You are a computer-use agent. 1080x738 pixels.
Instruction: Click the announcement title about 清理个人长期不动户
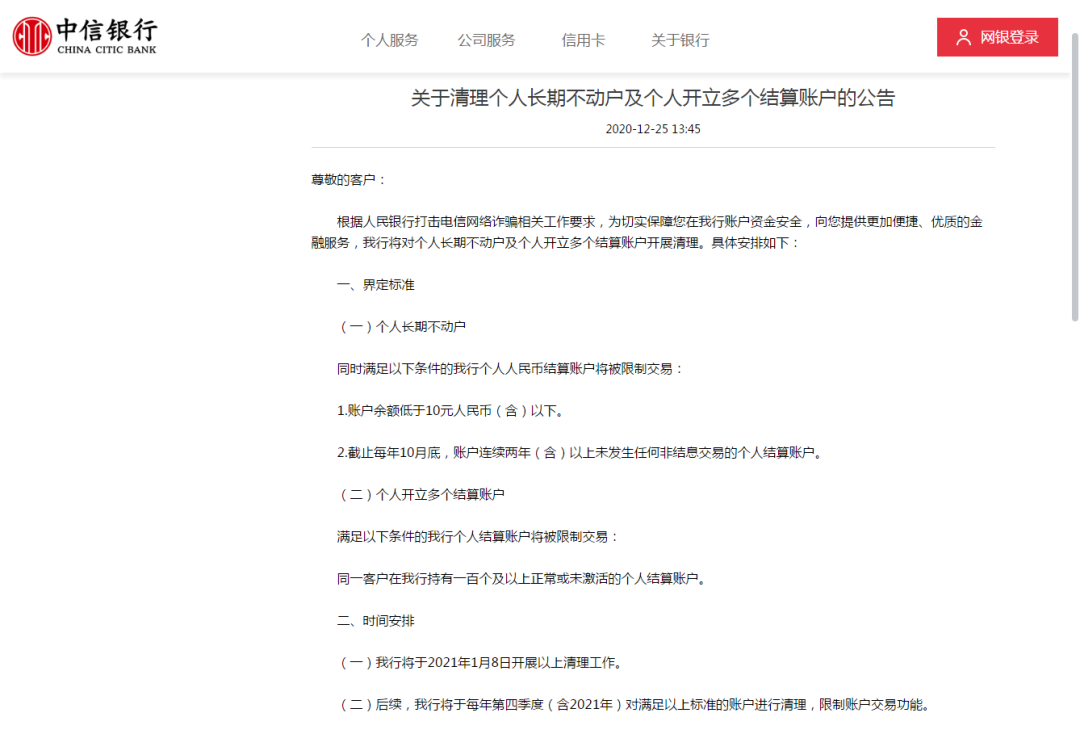[x=652, y=98]
